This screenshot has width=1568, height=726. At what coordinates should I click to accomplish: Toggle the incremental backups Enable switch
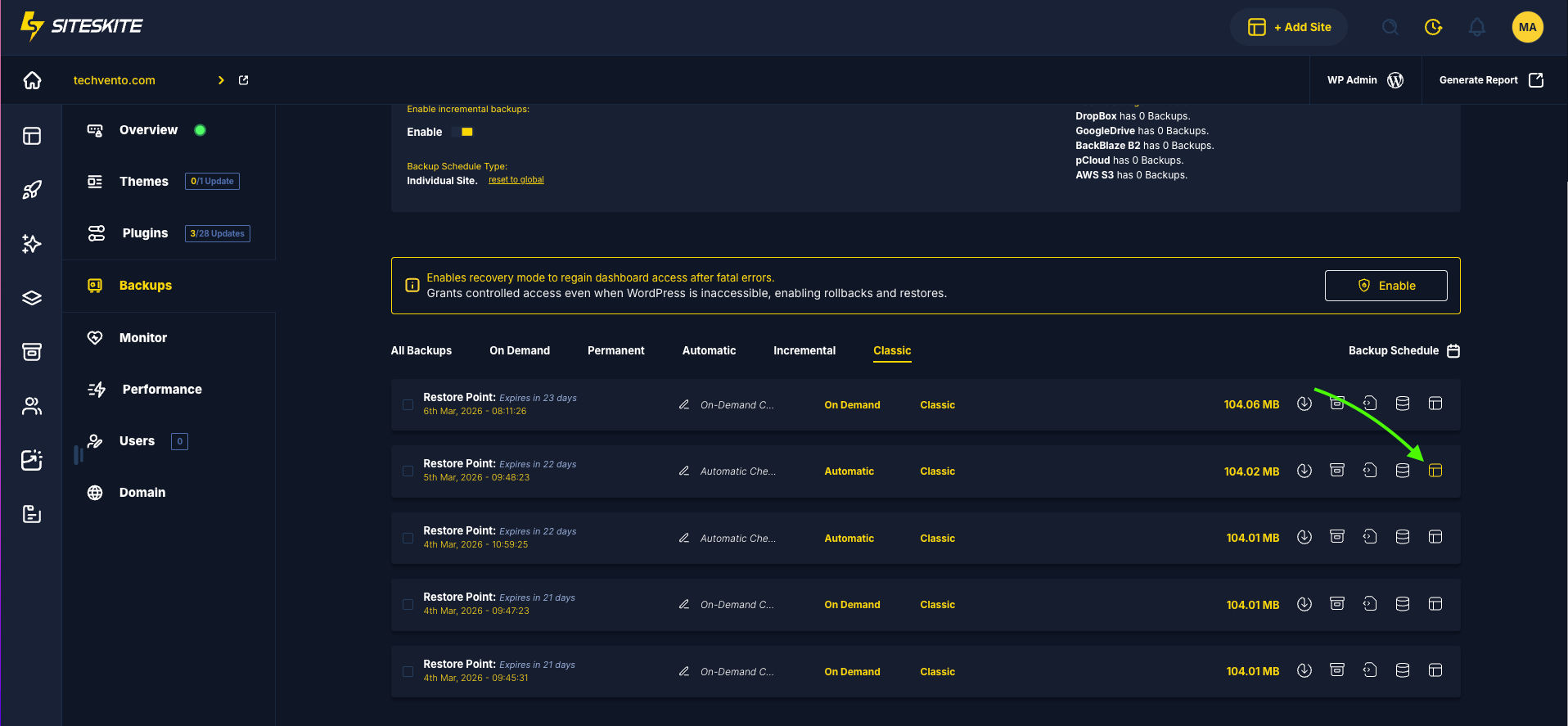click(463, 132)
